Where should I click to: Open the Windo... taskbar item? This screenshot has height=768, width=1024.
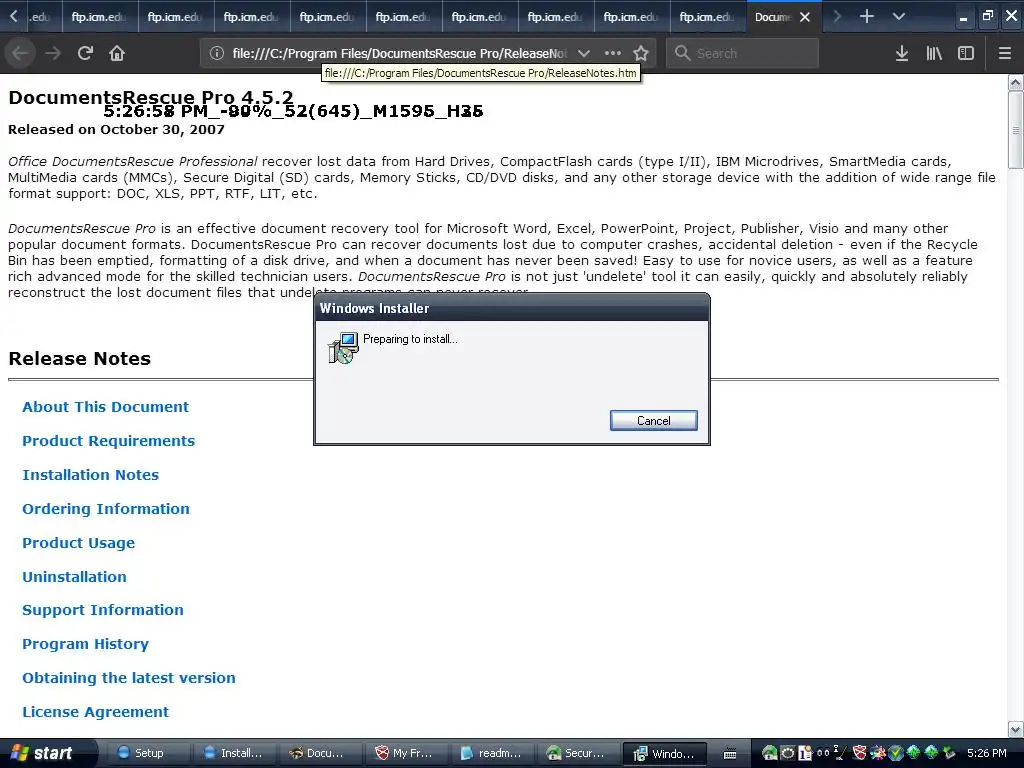[x=665, y=753]
